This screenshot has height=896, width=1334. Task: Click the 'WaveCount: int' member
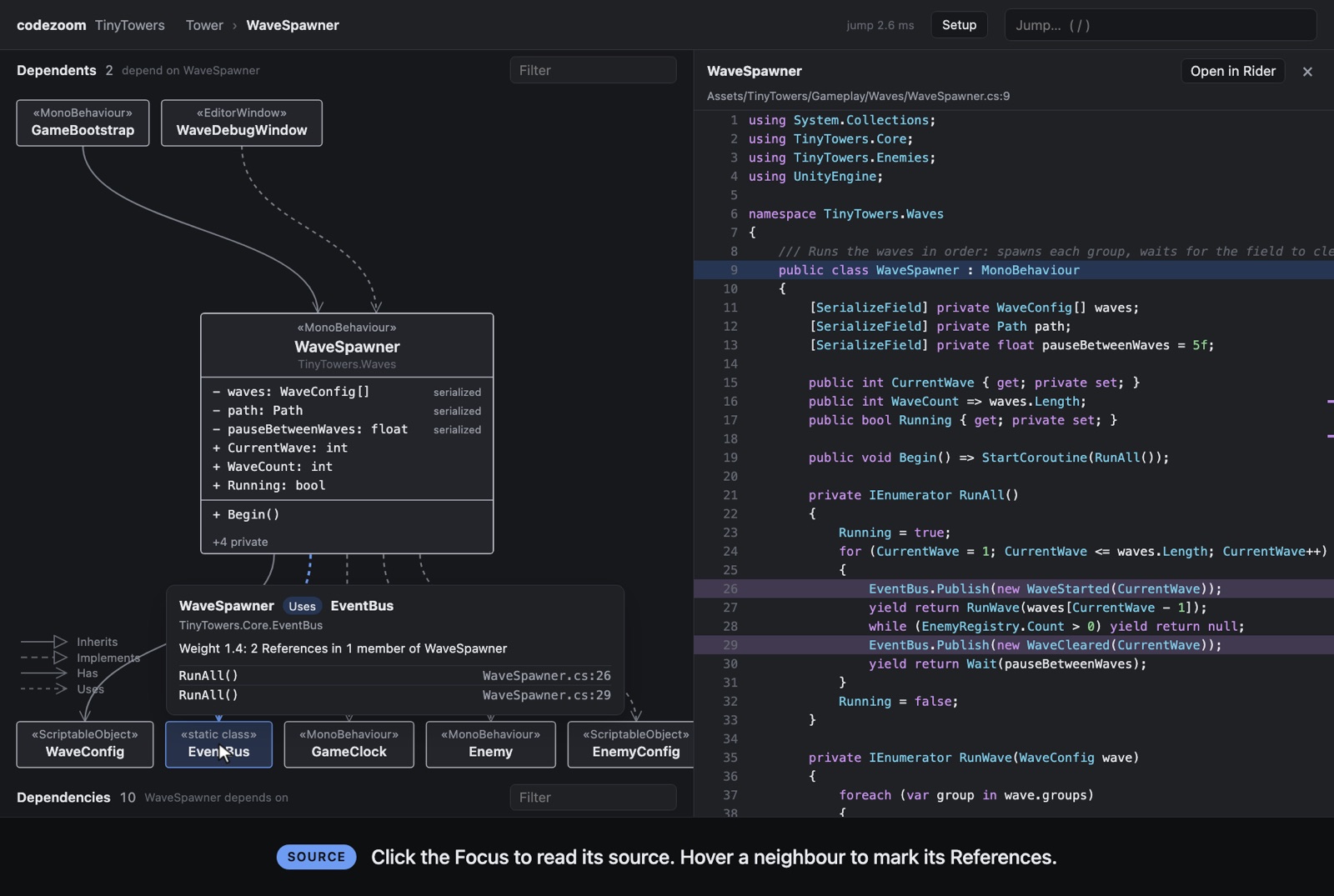(x=273, y=467)
